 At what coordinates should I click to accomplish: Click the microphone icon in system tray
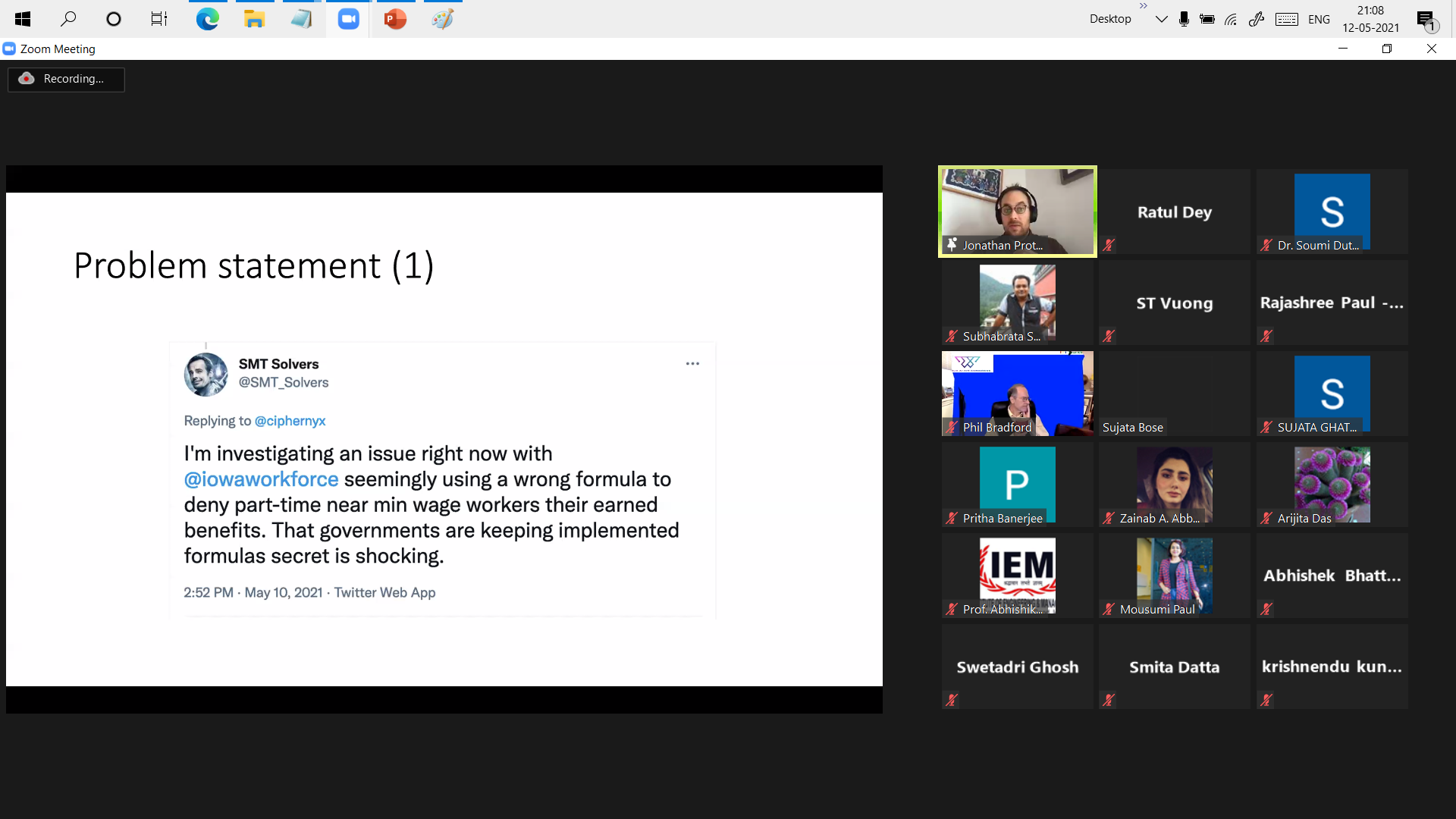1184,19
